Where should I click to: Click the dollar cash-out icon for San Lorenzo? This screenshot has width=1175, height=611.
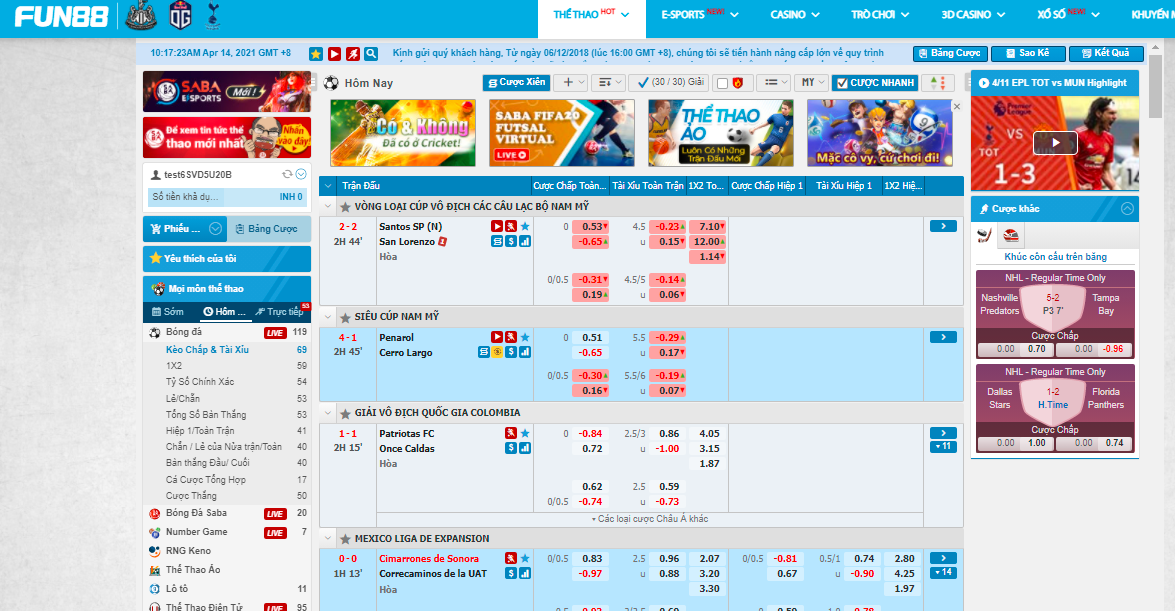click(x=510, y=241)
